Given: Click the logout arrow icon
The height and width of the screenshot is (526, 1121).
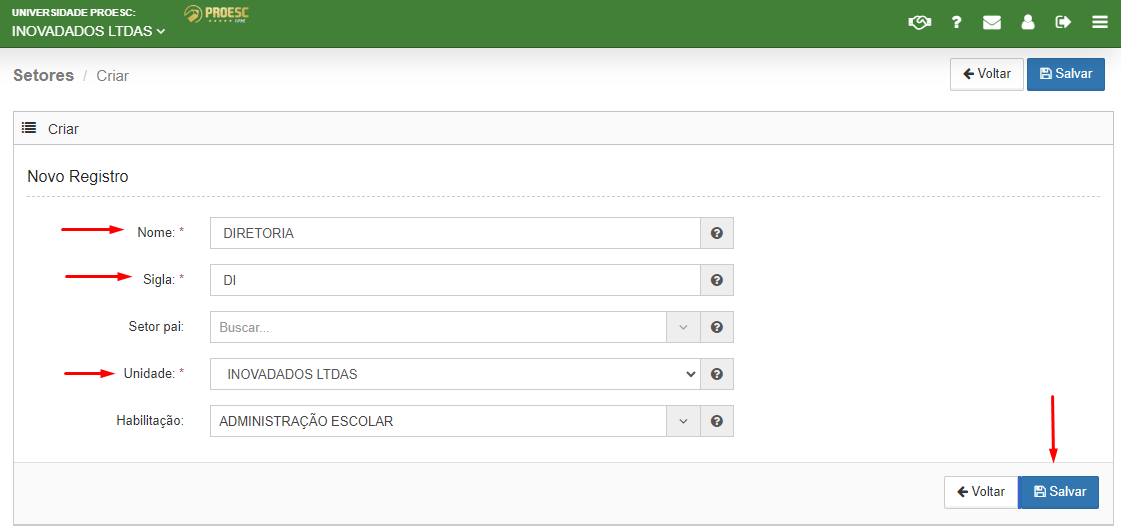Looking at the screenshot, I should tap(1063, 22).
